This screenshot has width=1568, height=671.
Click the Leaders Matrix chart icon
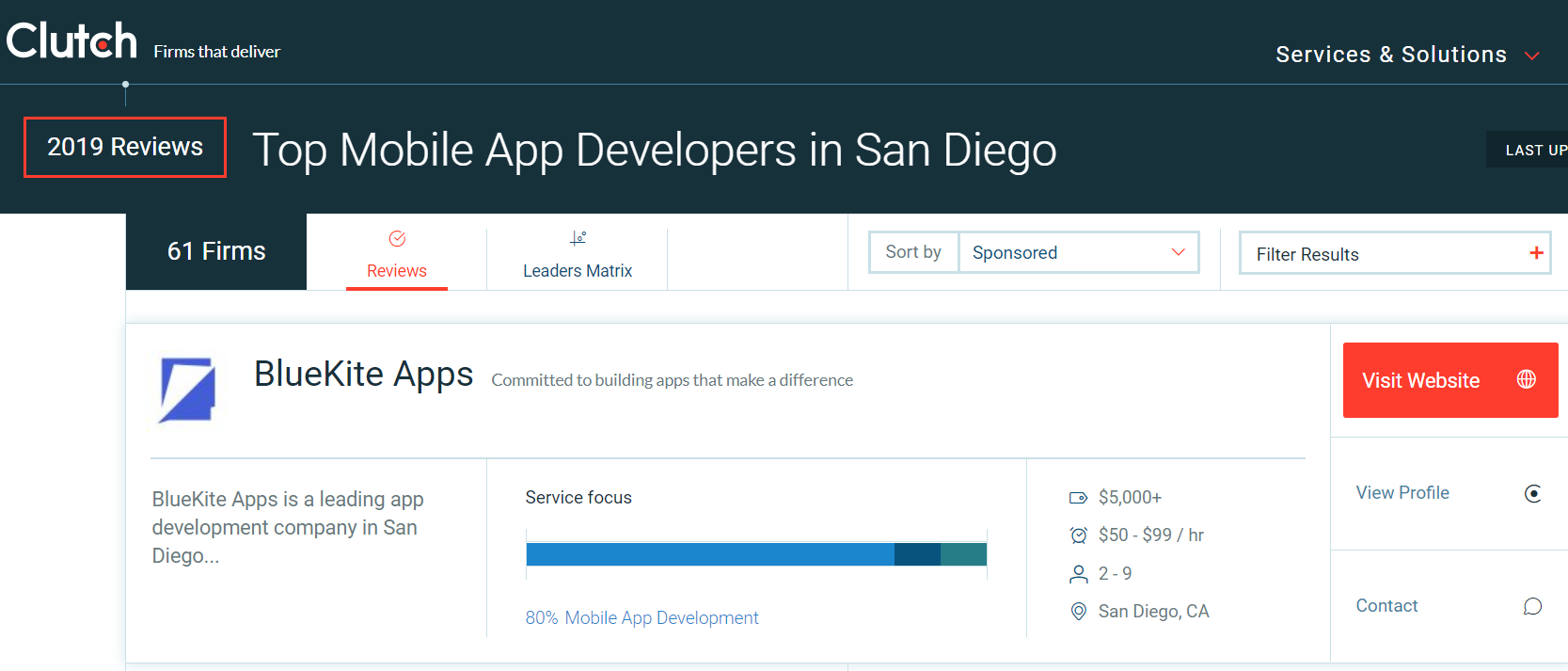coord(578,239)
